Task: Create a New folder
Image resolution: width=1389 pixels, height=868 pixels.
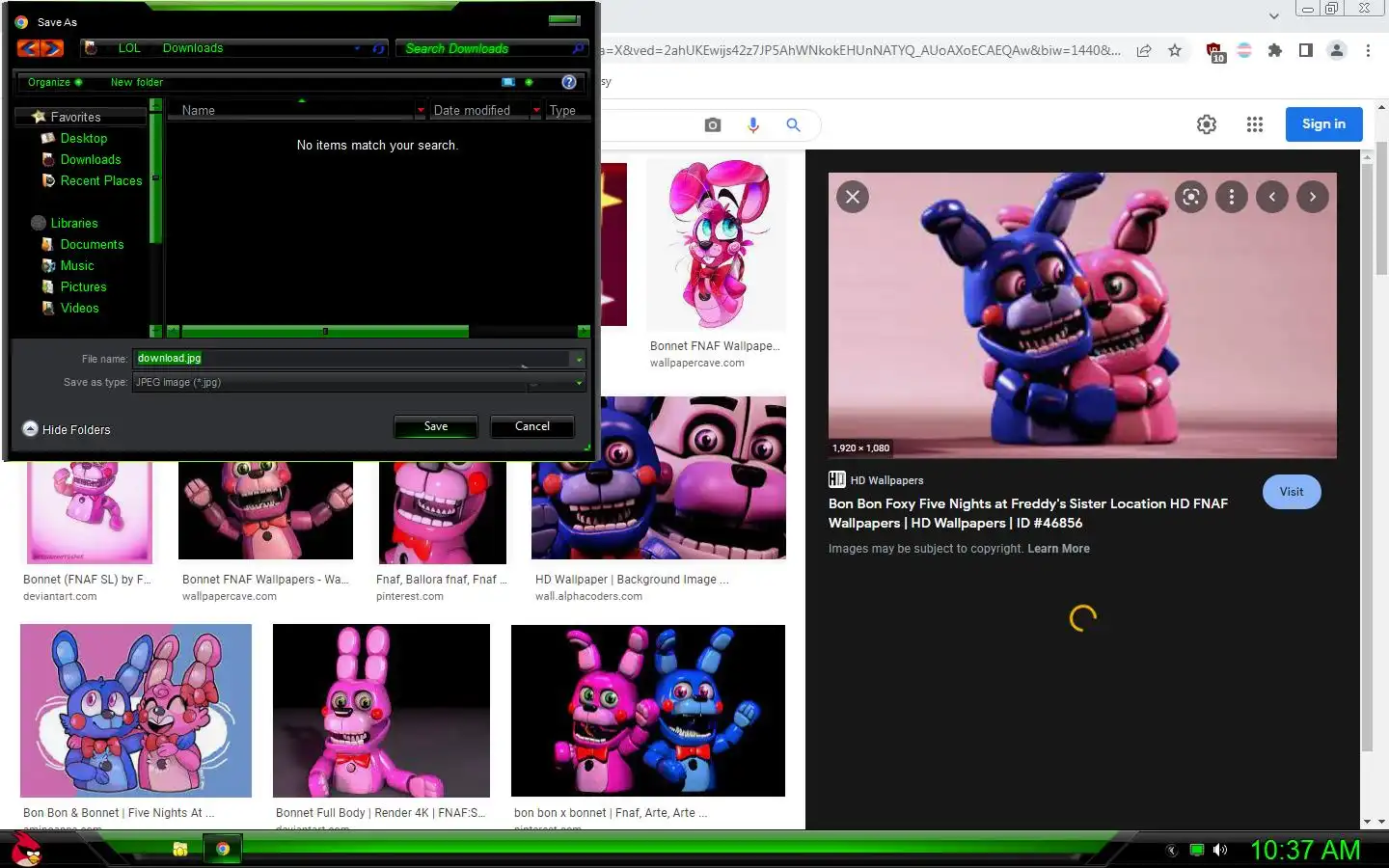Action: [x=137, y=82]
